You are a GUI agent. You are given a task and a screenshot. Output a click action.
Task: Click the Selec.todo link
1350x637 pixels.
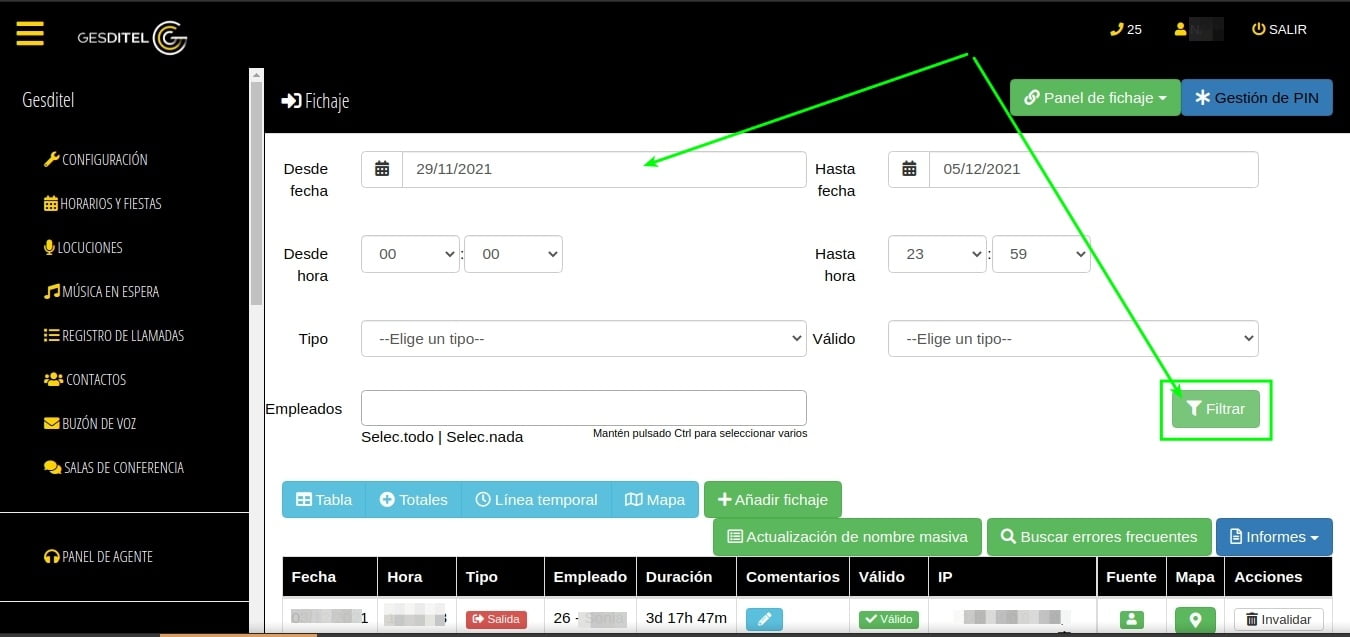397,437
